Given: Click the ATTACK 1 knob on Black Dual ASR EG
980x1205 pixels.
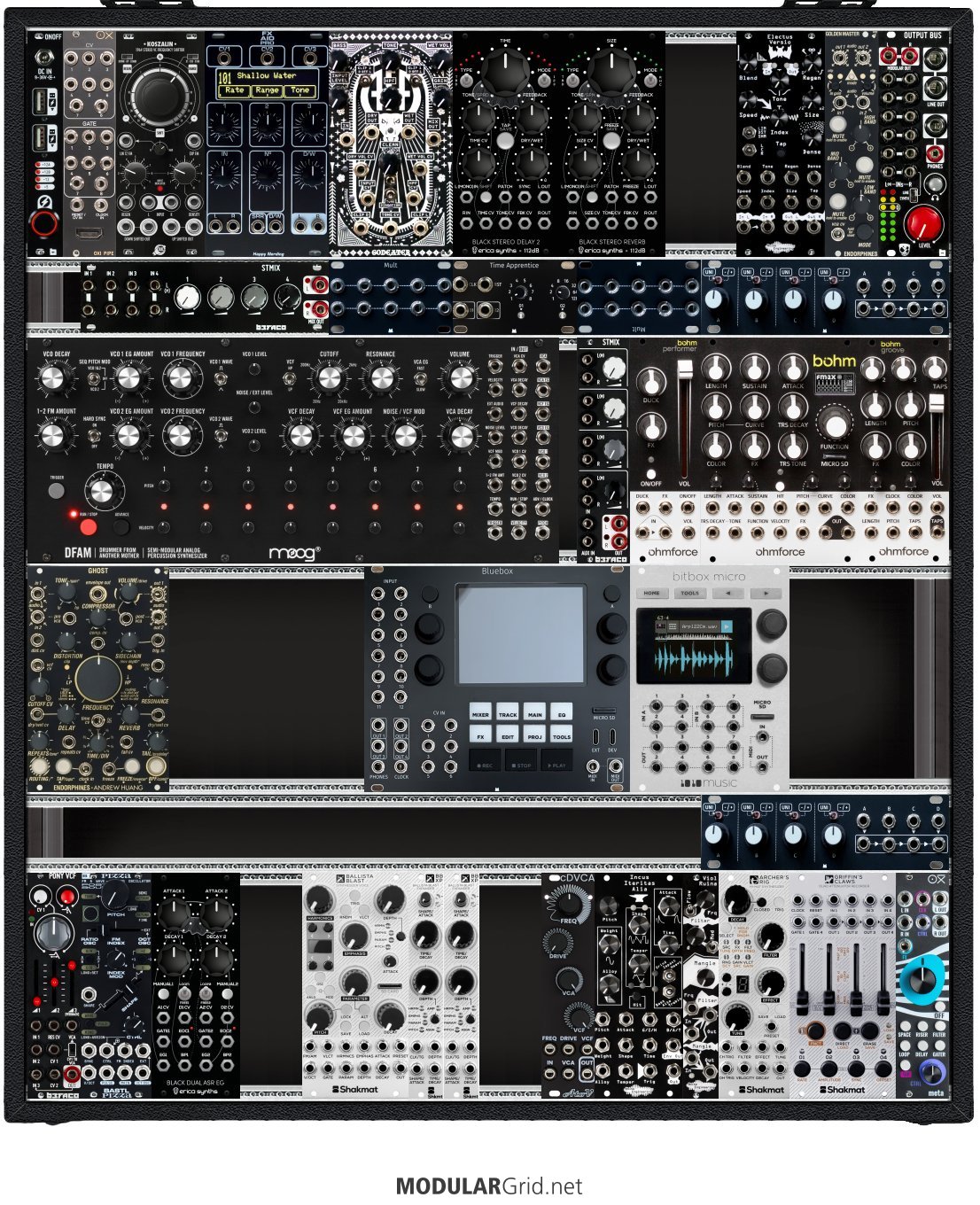Looking at the screenshot, I should click(x=175, y=913).
